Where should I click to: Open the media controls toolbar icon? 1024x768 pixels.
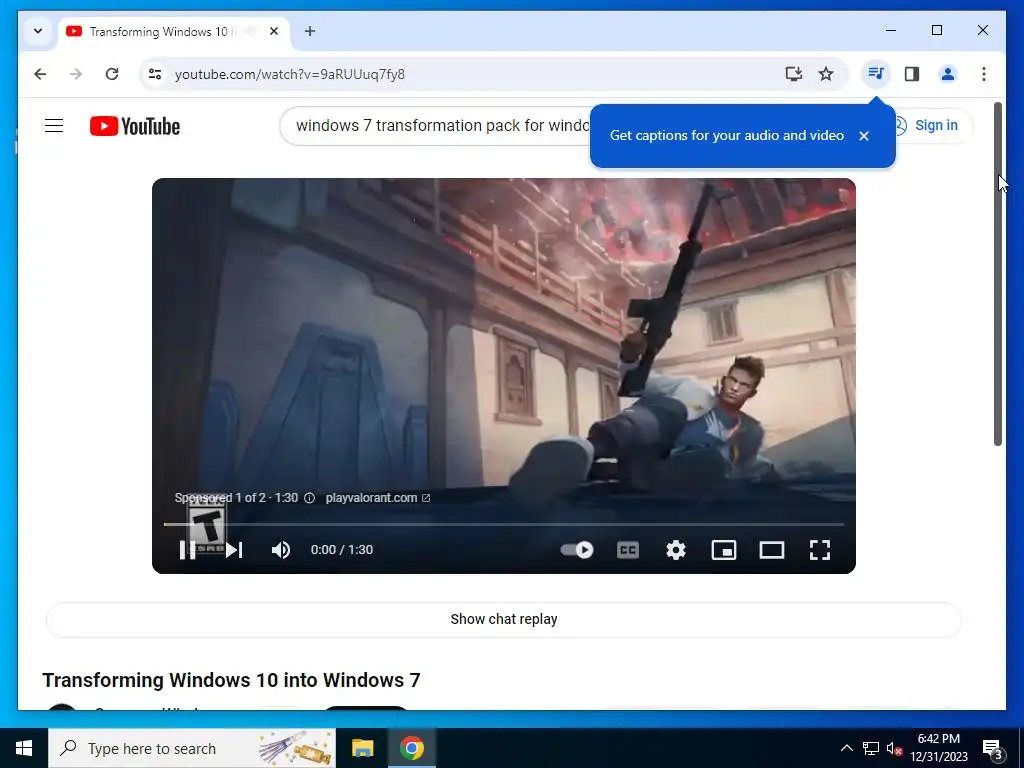(876, 74)
